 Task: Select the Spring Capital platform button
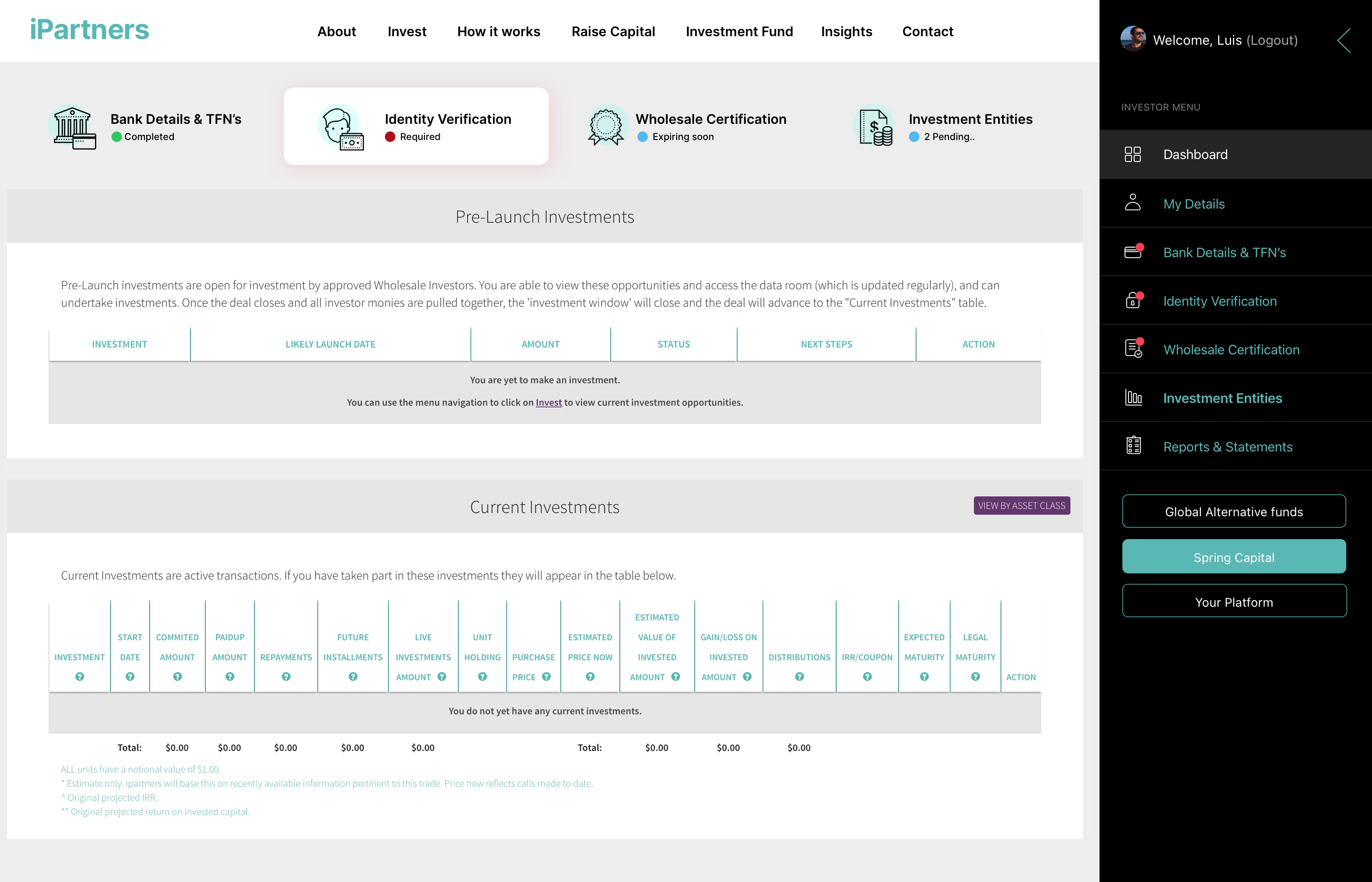tap(1233, 557)
